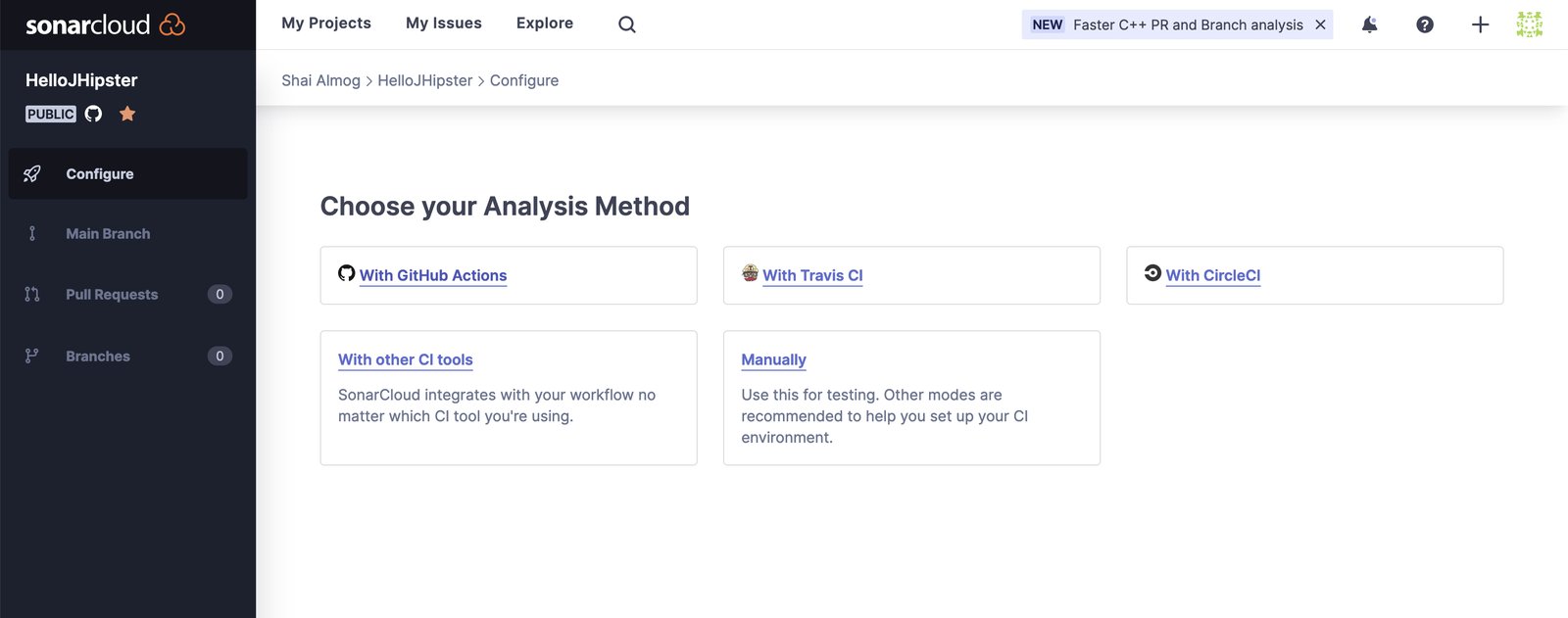The height and width of the screenshot is (618, 1568).
Task: Click the SonarCloud integrates with your workflow text
Action: tap(497, 405)
